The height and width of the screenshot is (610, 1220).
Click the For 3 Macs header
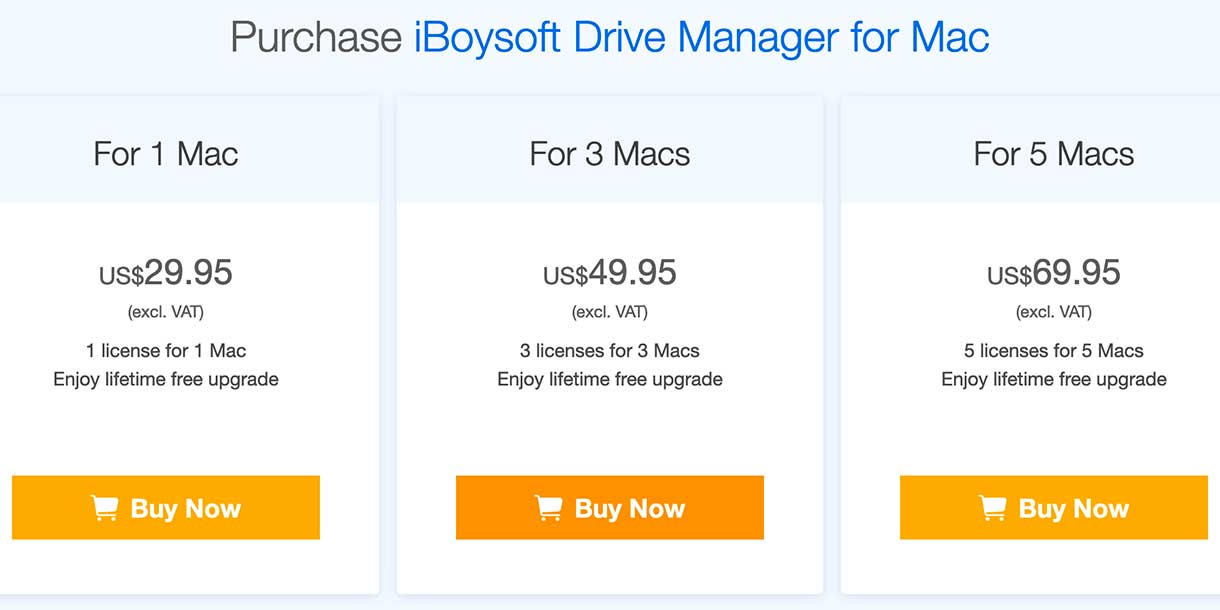tap(610, 153)
